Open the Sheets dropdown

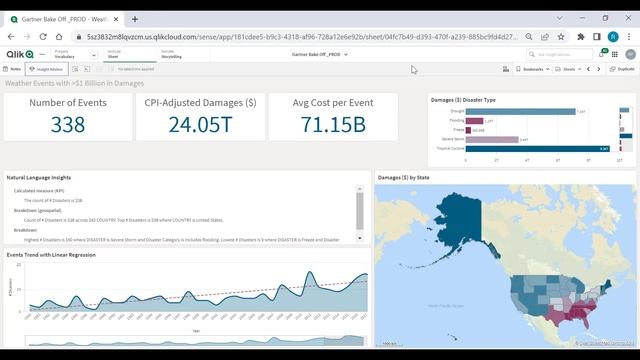click(x=568, y=69)
